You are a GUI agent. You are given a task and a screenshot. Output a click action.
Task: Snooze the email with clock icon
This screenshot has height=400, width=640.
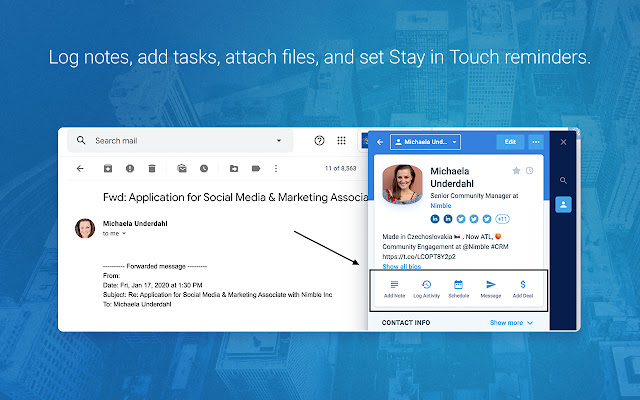pos(204,168)
